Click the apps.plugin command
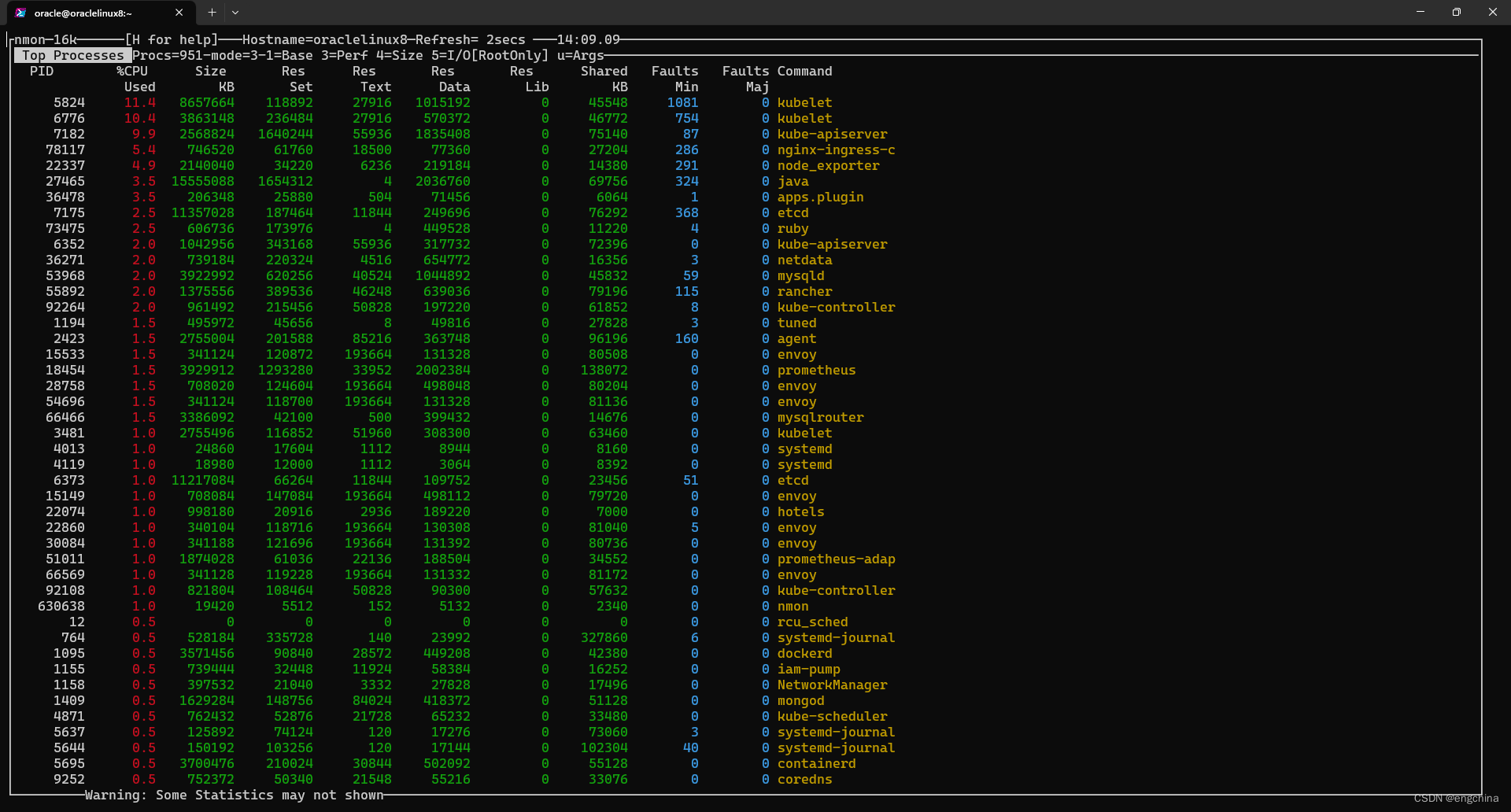Image resolution: width=1511 pixels, height=812 pixels. tap(820, 197)
